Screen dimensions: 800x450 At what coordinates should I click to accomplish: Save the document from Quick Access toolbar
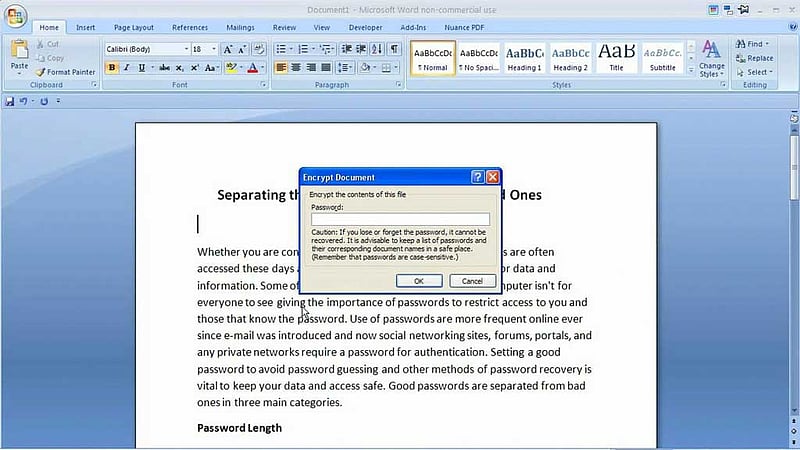tap(9, 102)
